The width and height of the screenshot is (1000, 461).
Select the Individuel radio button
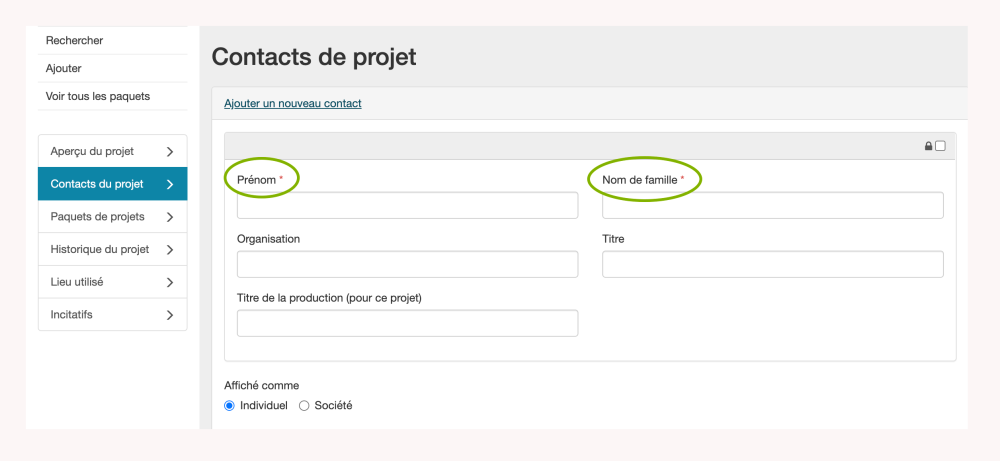(x=230, y=406)
